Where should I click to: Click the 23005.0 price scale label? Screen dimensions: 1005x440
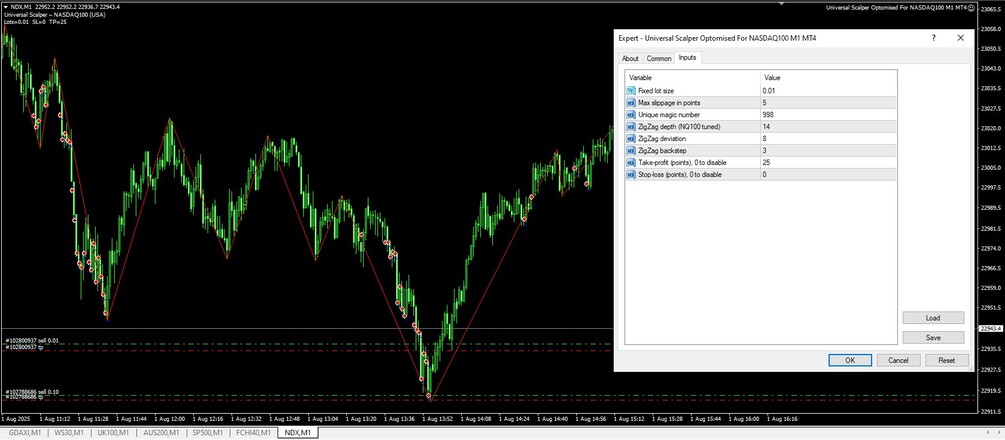tap(991, 168)
